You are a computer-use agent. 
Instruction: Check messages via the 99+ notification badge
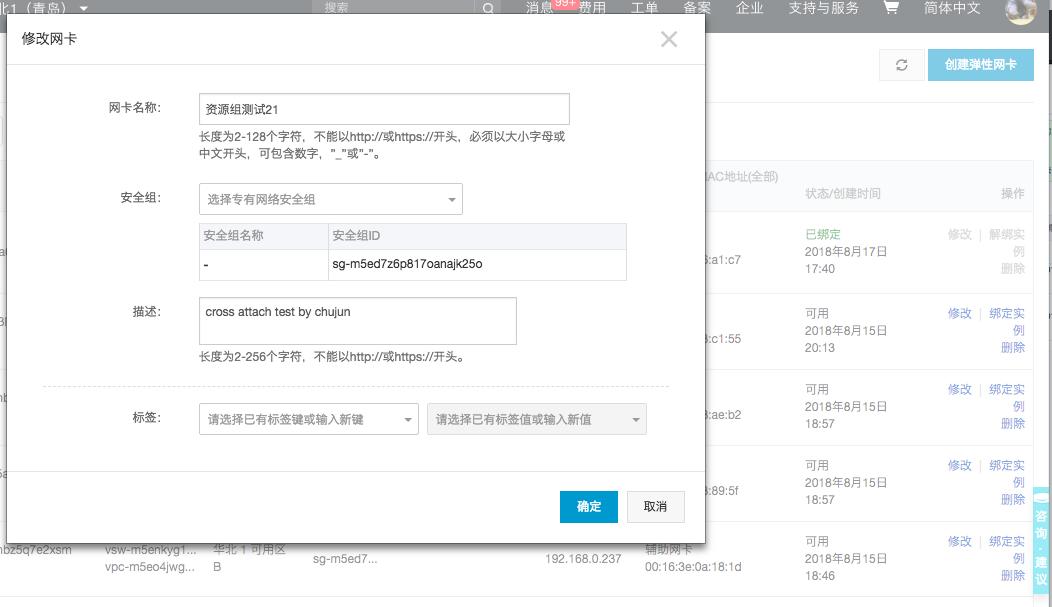pyautogui.click(x=562, y=5)
